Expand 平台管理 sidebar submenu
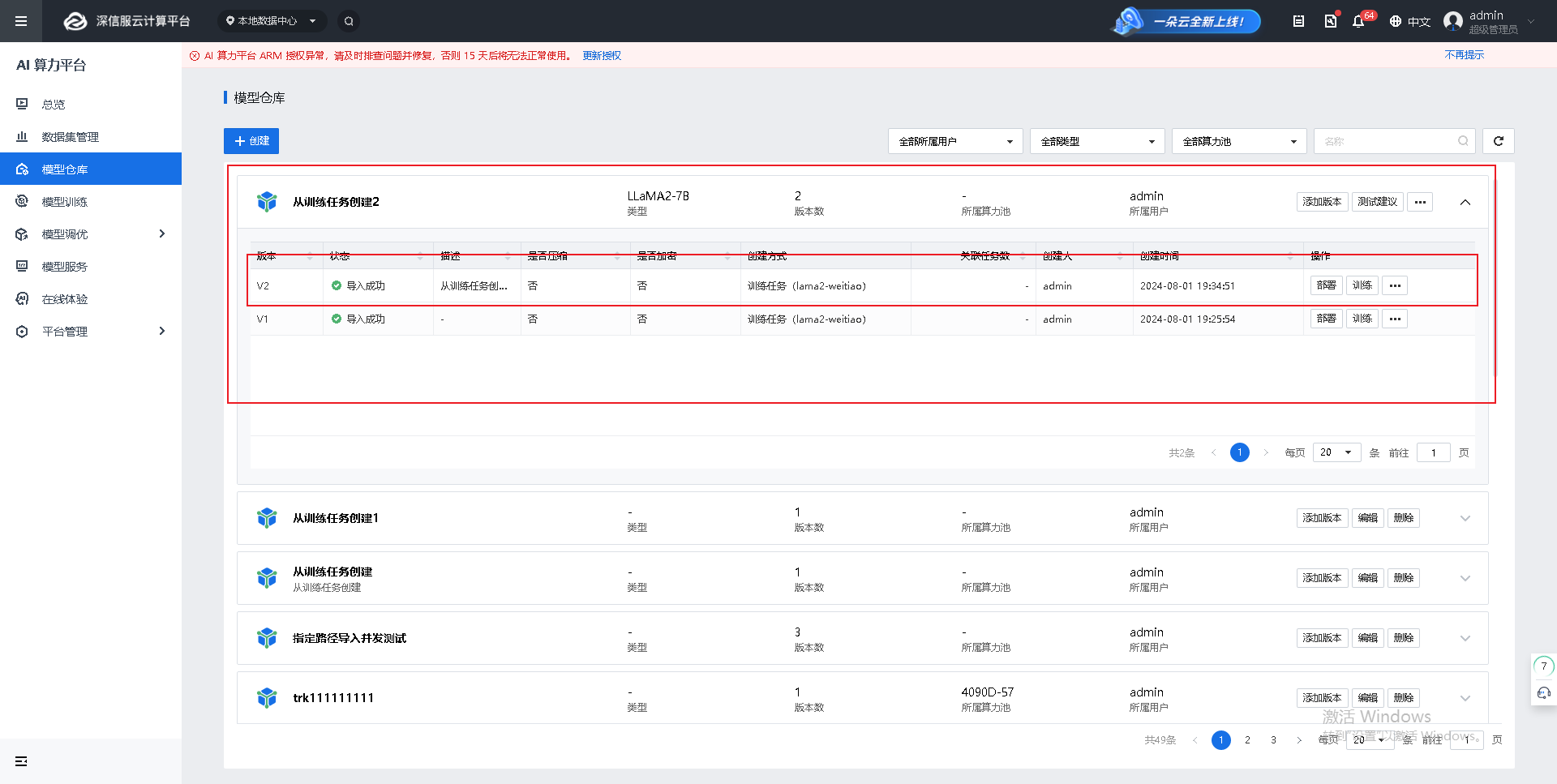 pyautogui.click(x=91, y=331)
